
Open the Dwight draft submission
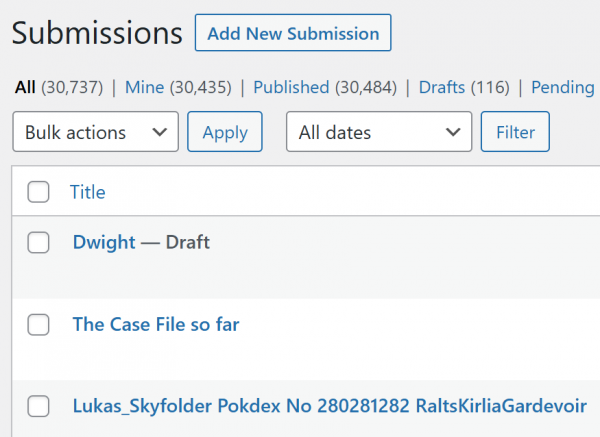104,242
